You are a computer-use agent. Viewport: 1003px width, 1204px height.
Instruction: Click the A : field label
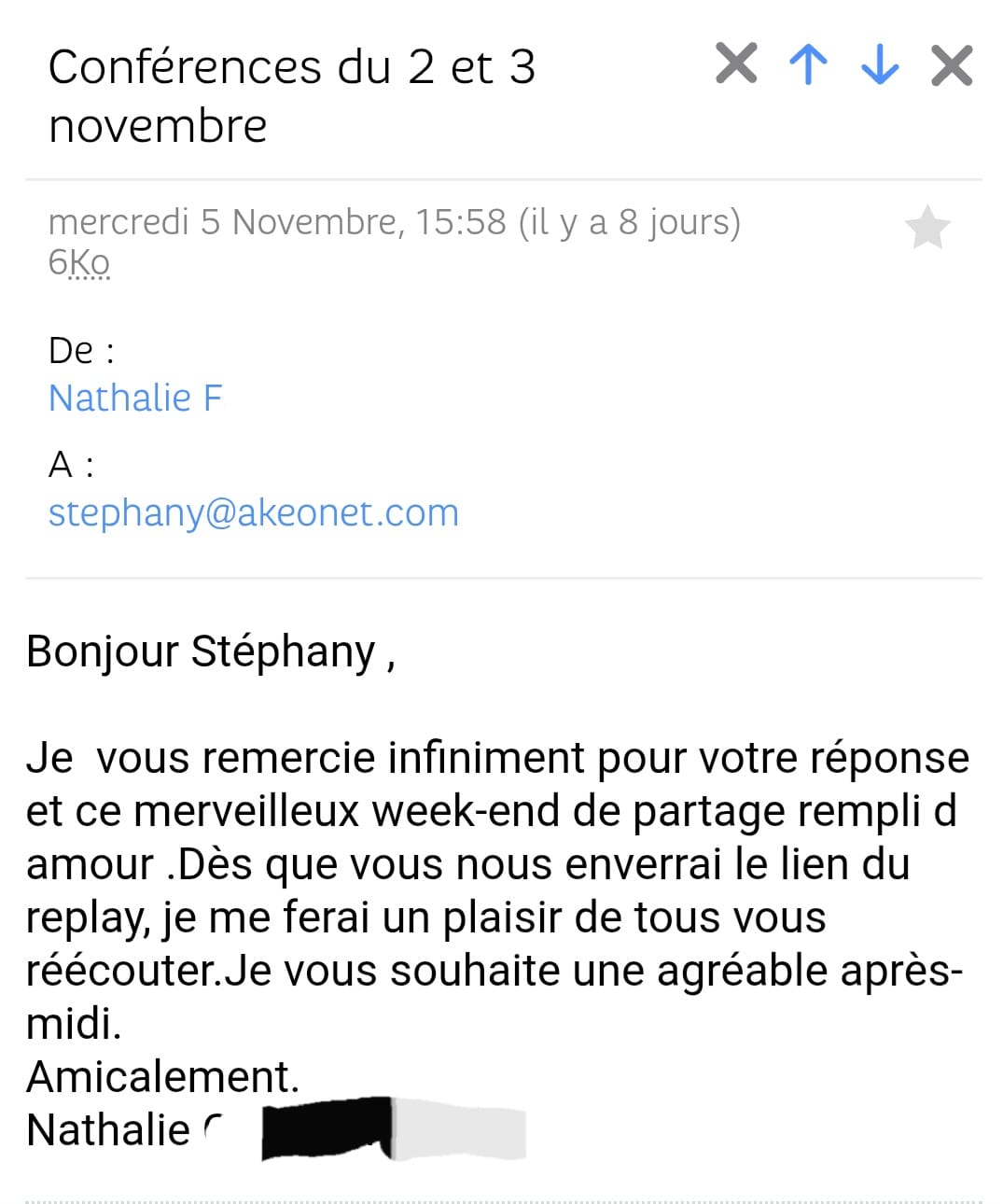tap(71, 464)
